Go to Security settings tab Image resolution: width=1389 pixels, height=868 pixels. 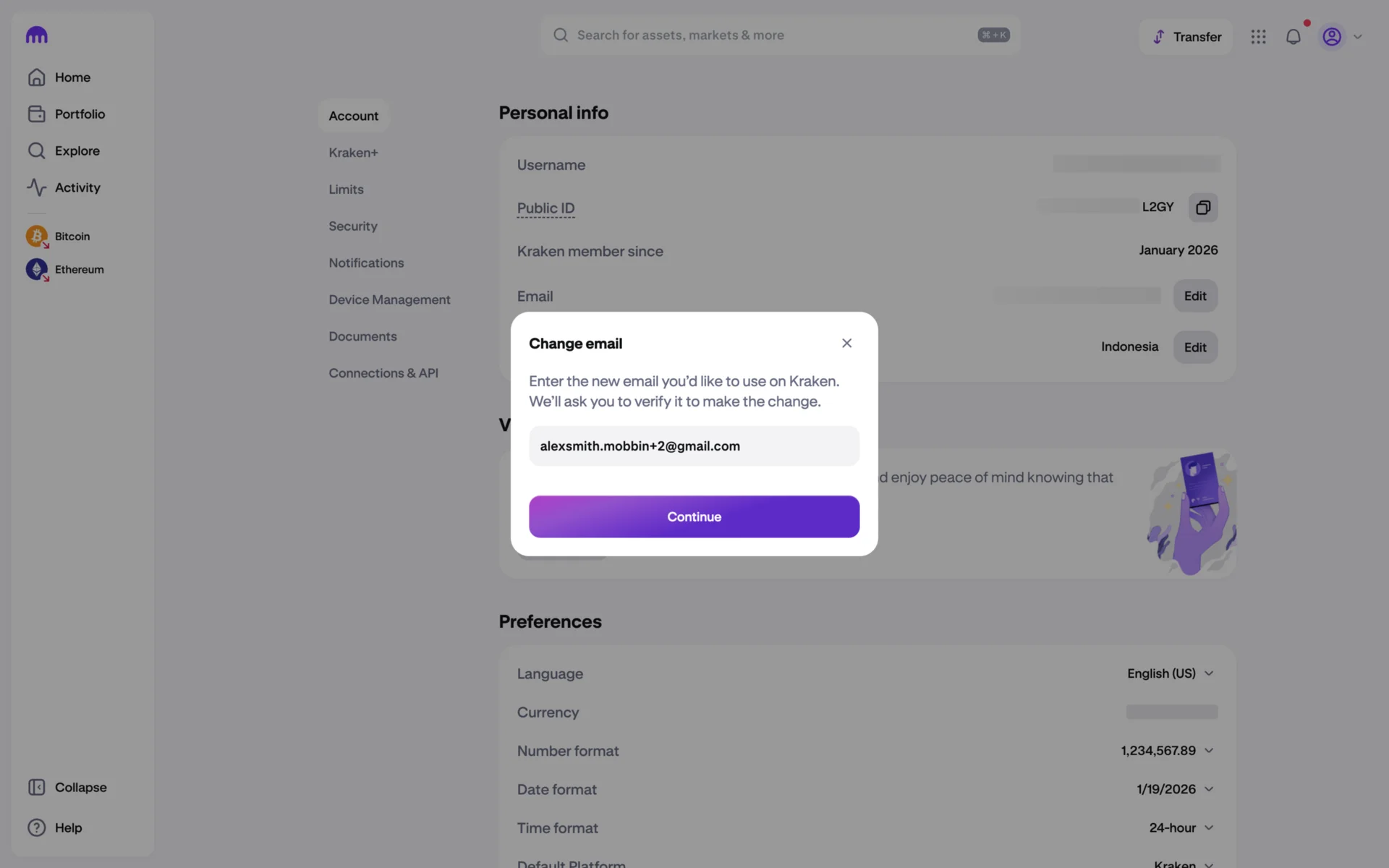[353, 226]
